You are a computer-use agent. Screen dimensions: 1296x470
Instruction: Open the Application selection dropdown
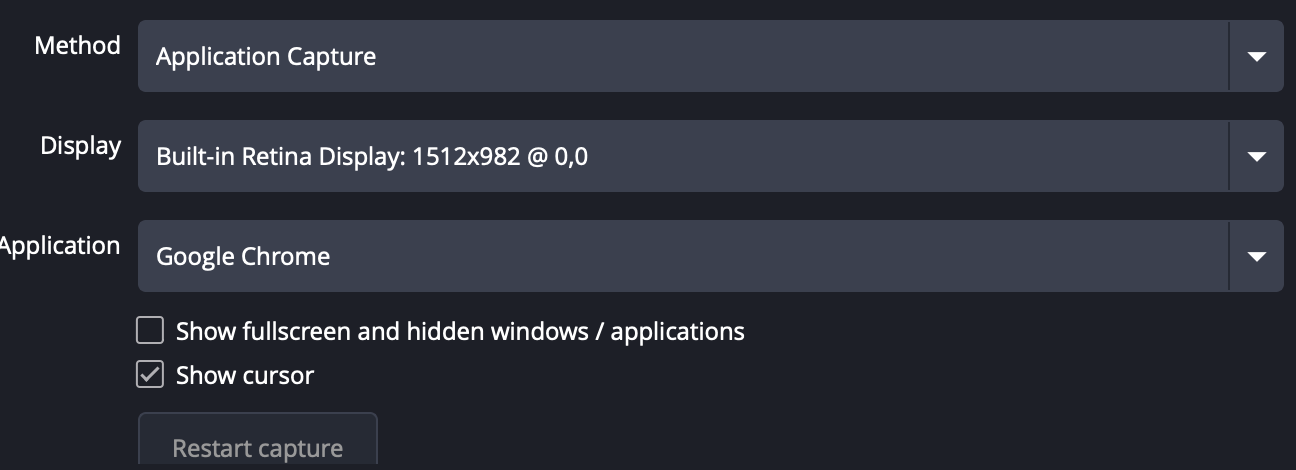[x=682, y=256]
